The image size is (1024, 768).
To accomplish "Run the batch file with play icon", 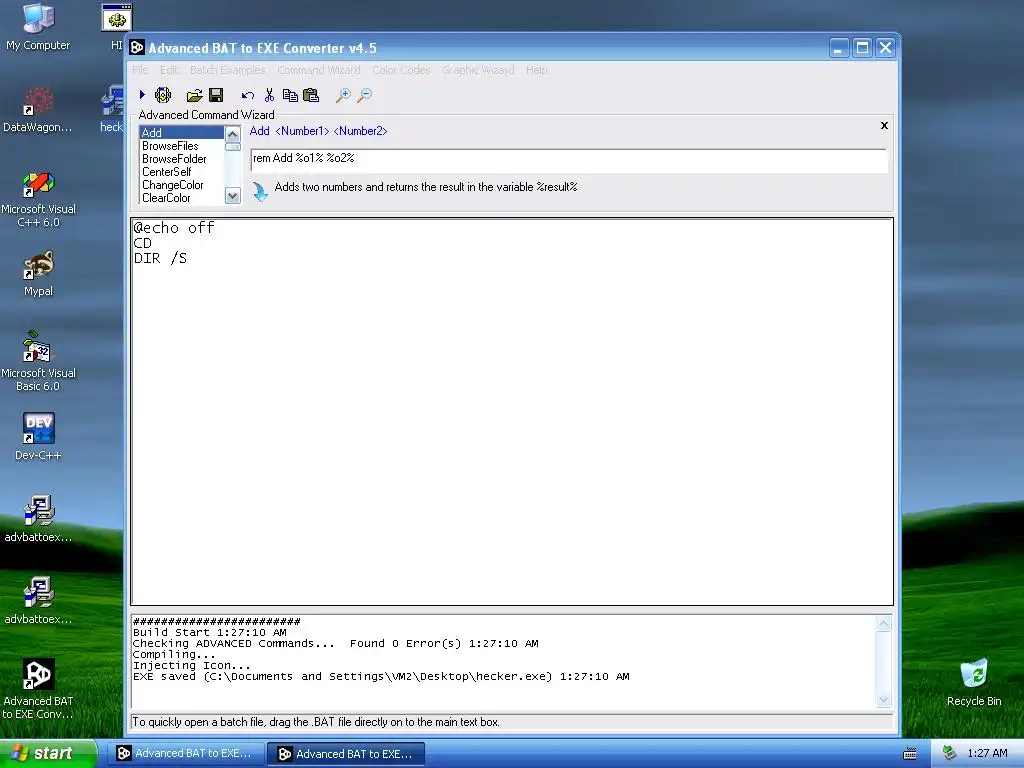I will click(x=142, y=95).
